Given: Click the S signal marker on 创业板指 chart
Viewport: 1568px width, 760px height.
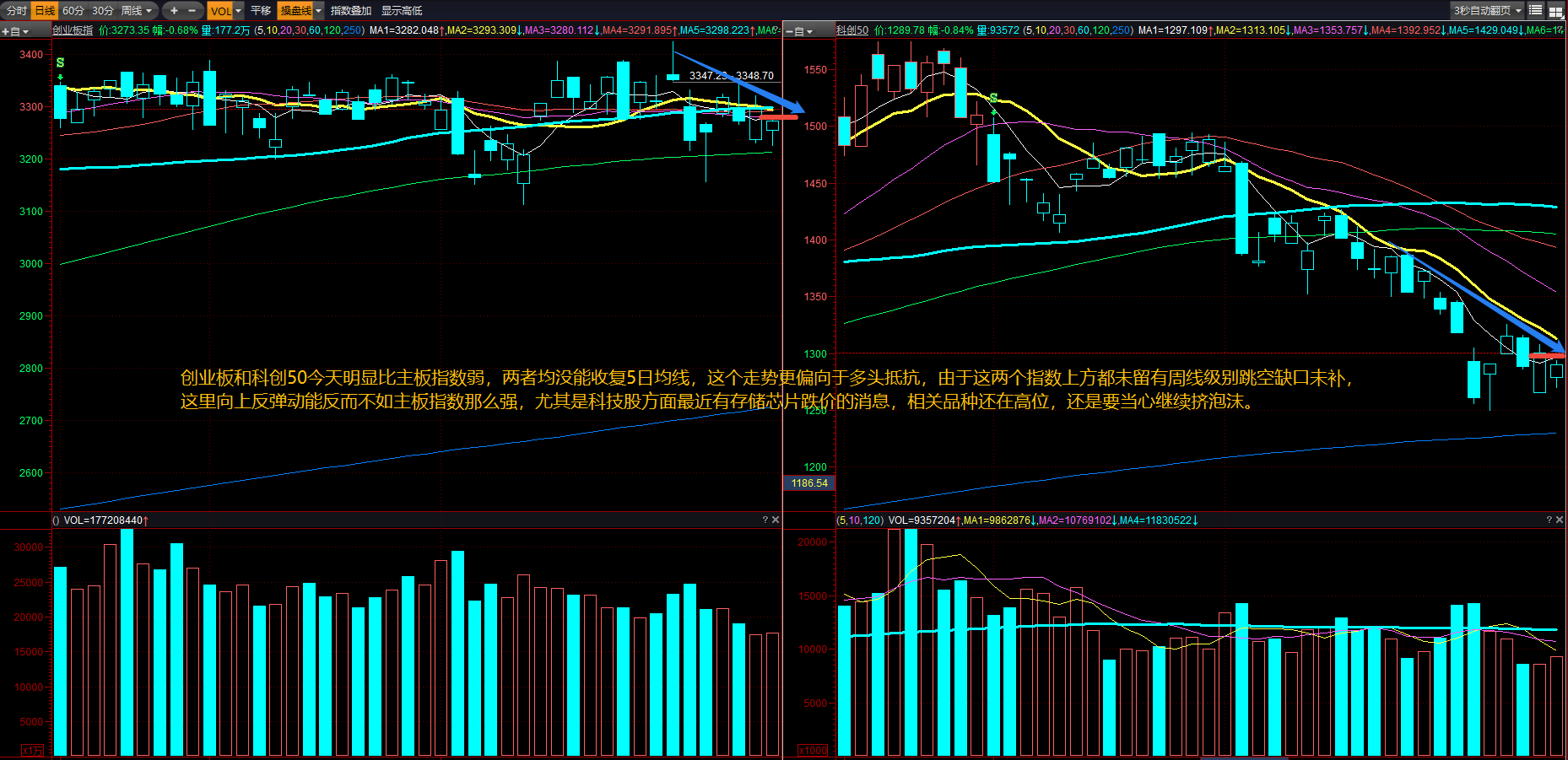Looking at the screenshot, I should click(x=60, y=63).
